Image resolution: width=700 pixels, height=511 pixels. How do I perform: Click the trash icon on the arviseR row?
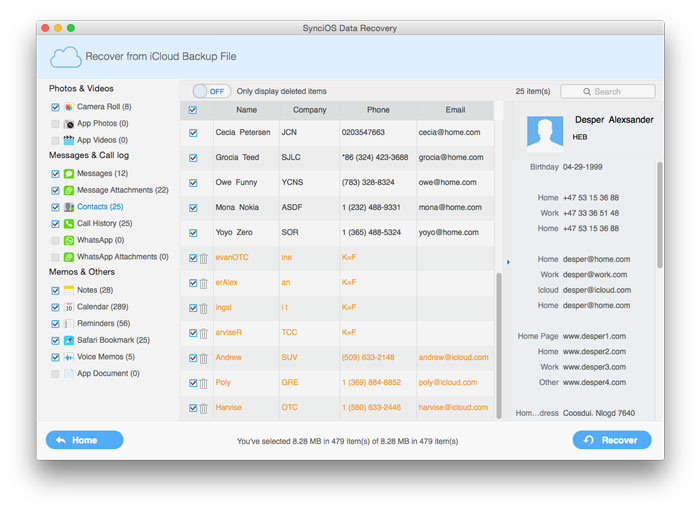tap(204, 333)
